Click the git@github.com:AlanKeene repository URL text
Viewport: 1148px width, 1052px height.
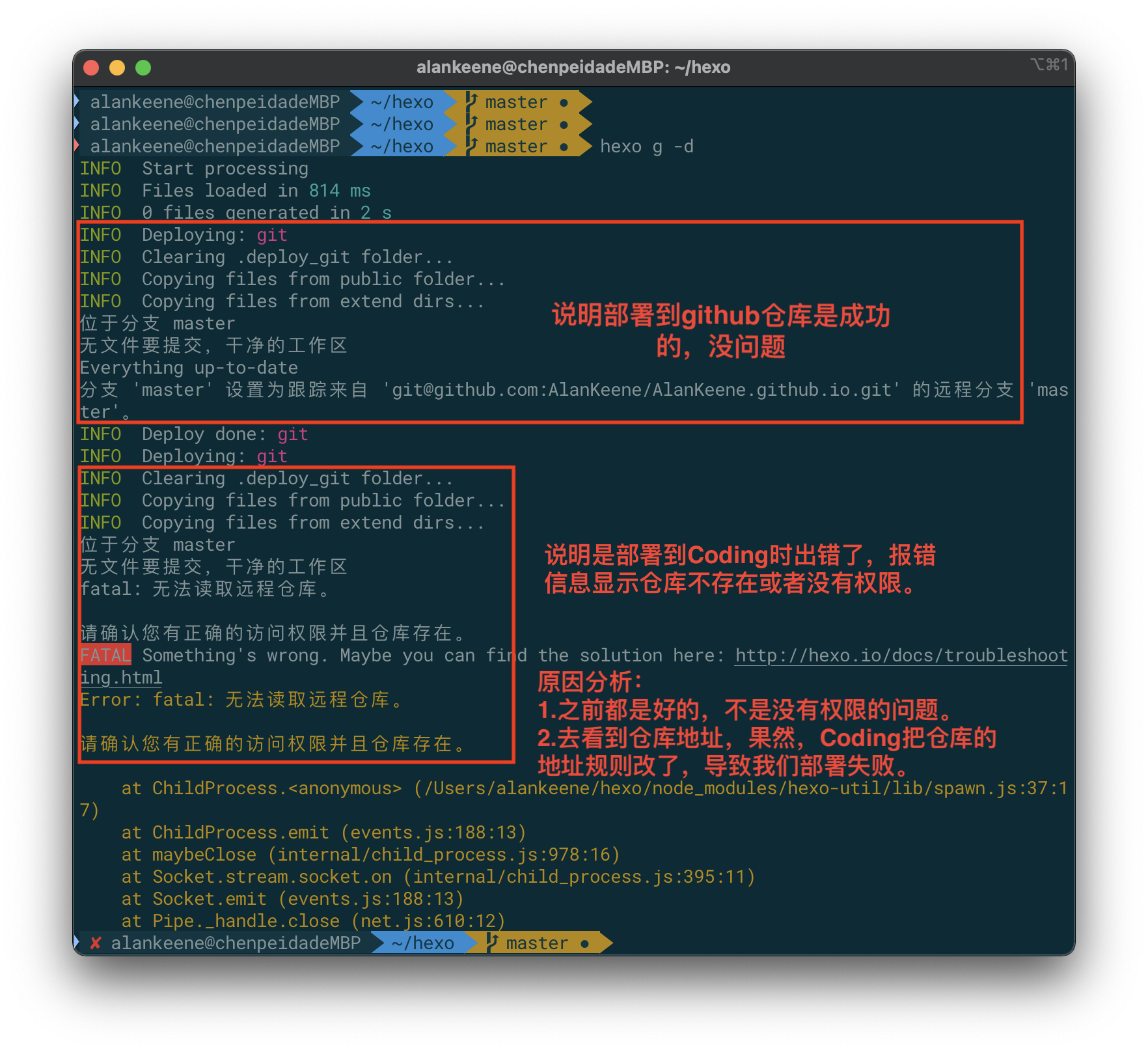642,390
